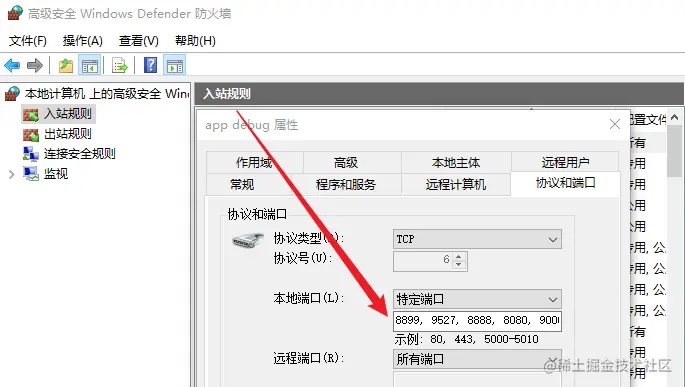The height and width of the screenshot is (387, 685).
Task: Decrease 协议号 with the down stepper
Action: coord(458,264)
